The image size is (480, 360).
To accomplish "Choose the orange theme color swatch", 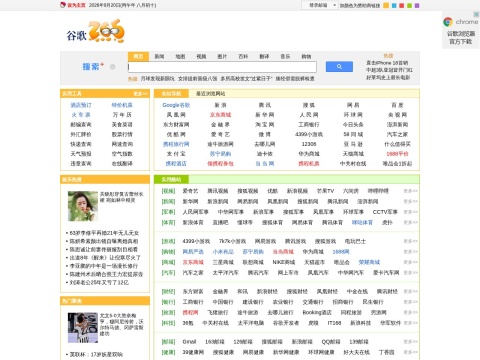I will tap(386, 5).
